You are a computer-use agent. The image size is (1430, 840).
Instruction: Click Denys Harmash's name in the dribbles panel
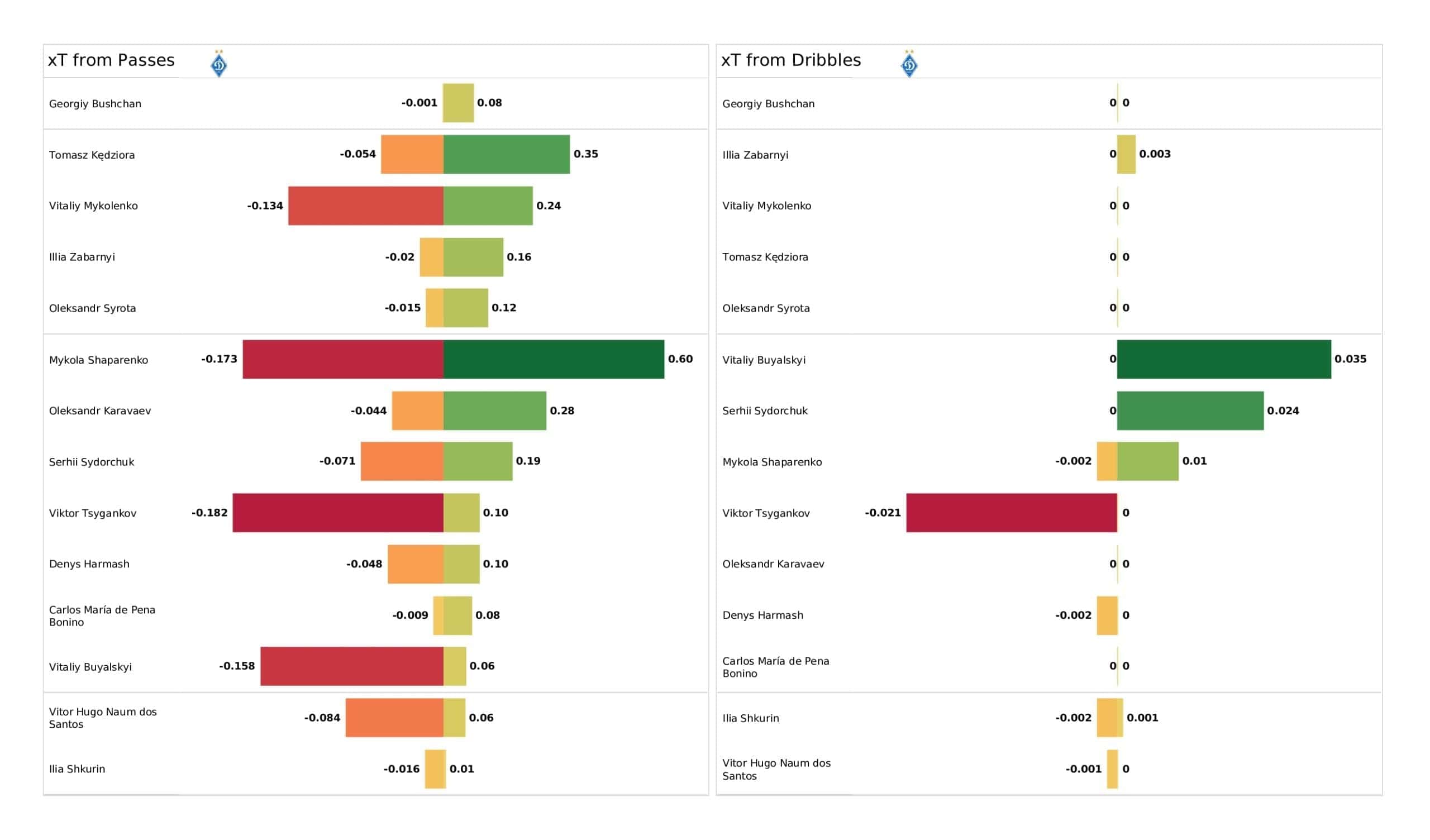(x=762, y=615)
